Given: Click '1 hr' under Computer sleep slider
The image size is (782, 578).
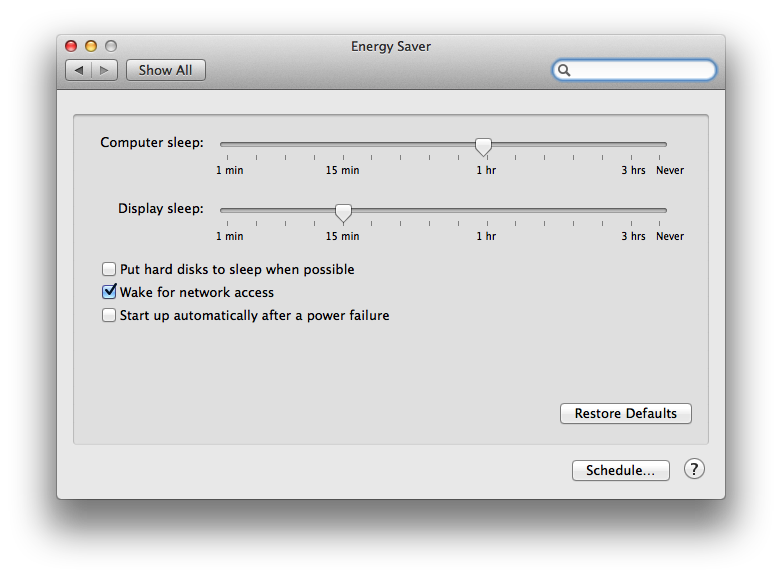Looking at the screenshot, I should pyautogui.click(x=486, y=170).
